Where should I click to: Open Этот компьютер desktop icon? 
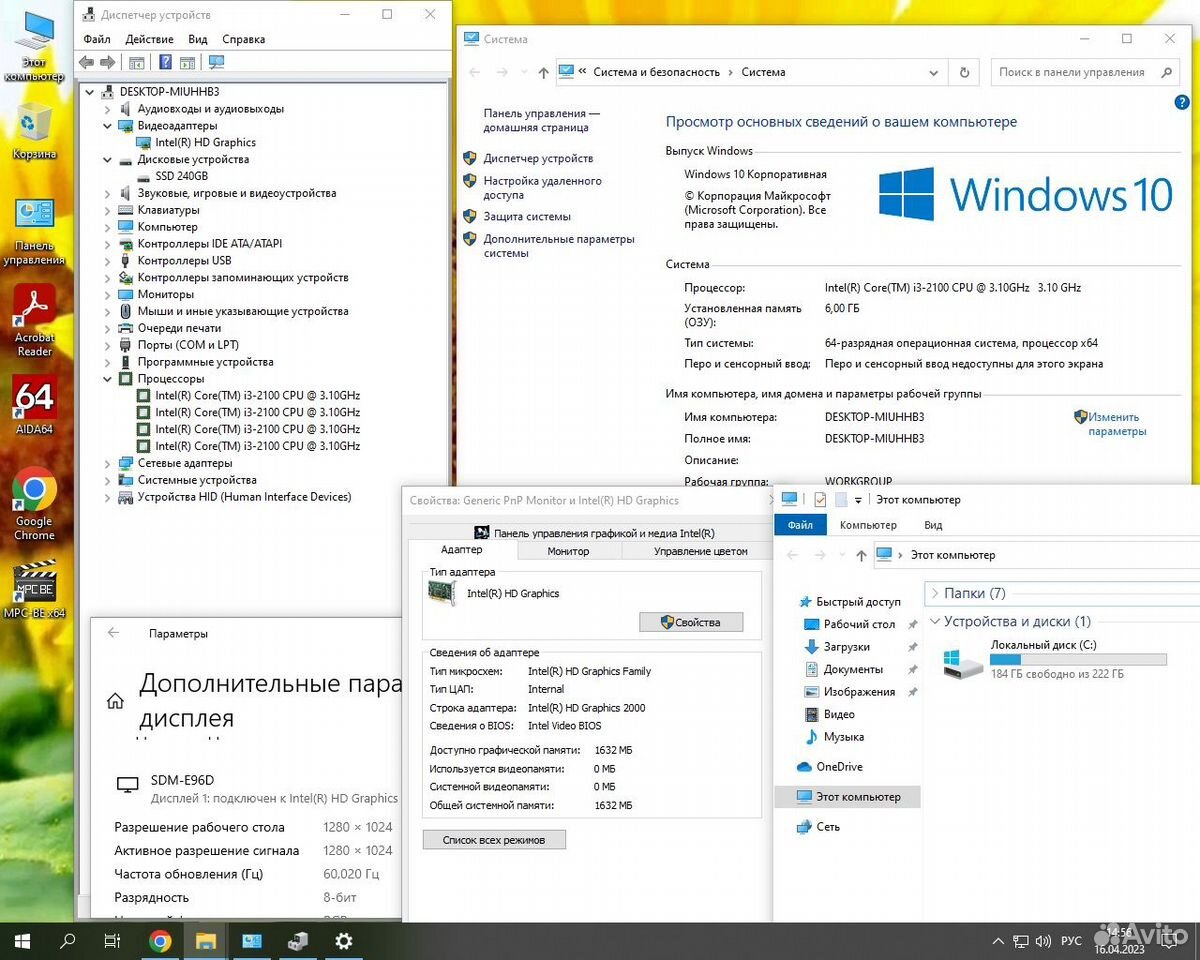click(x=34, y=45)
